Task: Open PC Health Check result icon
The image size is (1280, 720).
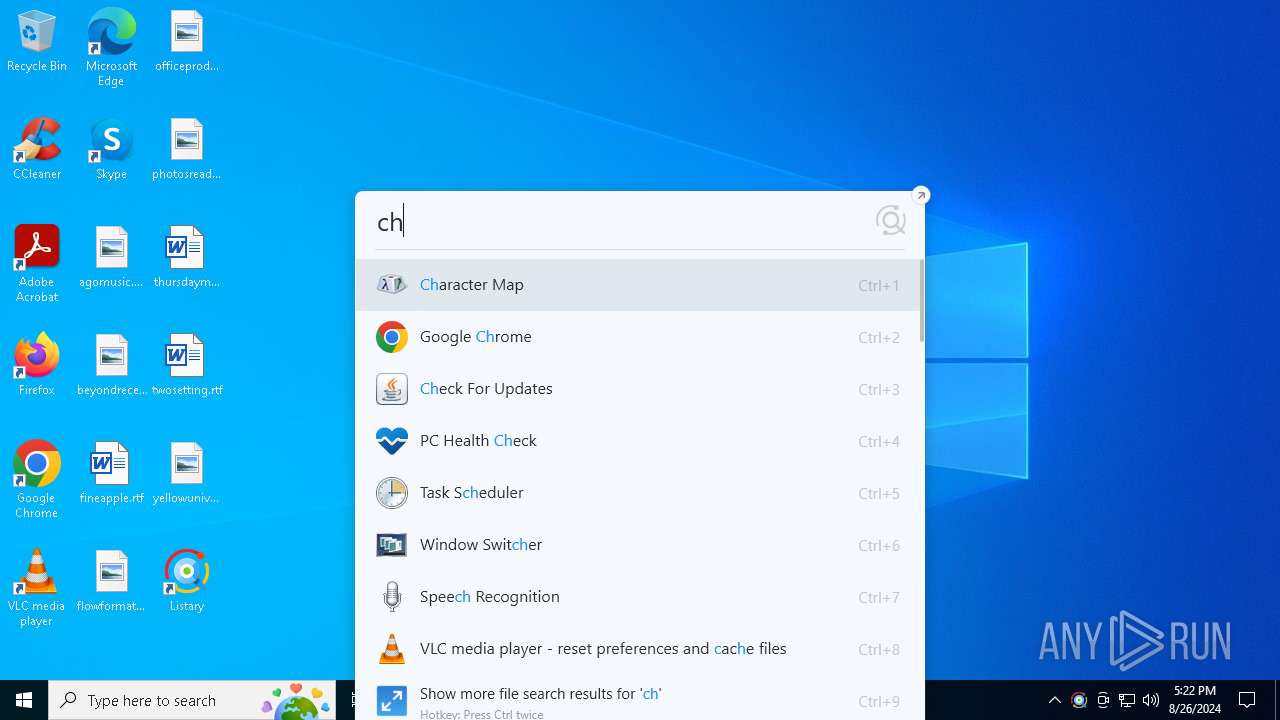Action: coord(392,441)
